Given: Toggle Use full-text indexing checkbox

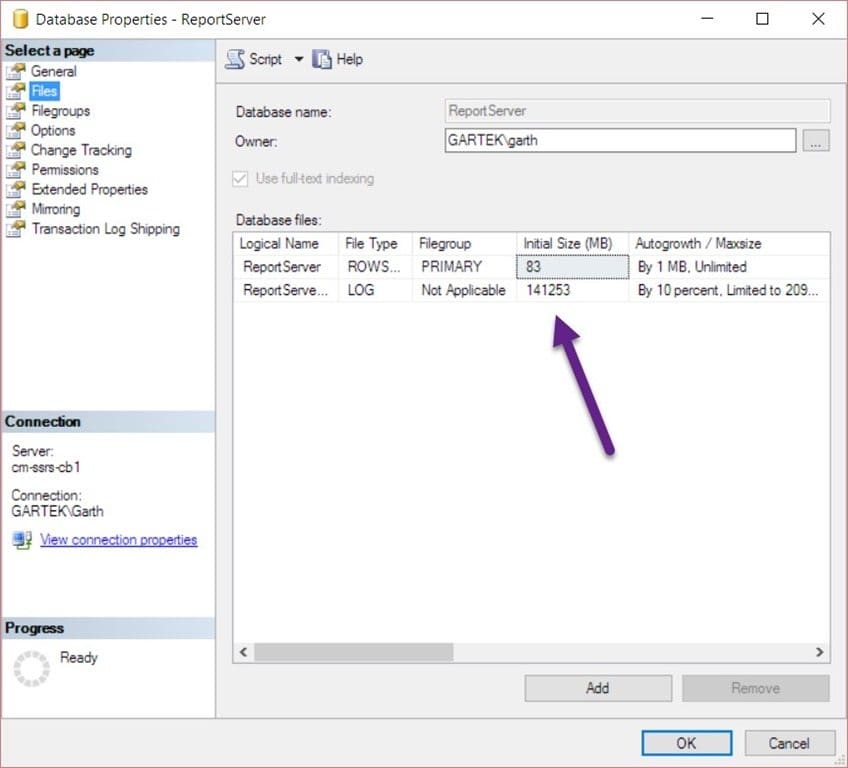Looking at the screenshot, I should (x=240, y=178).
